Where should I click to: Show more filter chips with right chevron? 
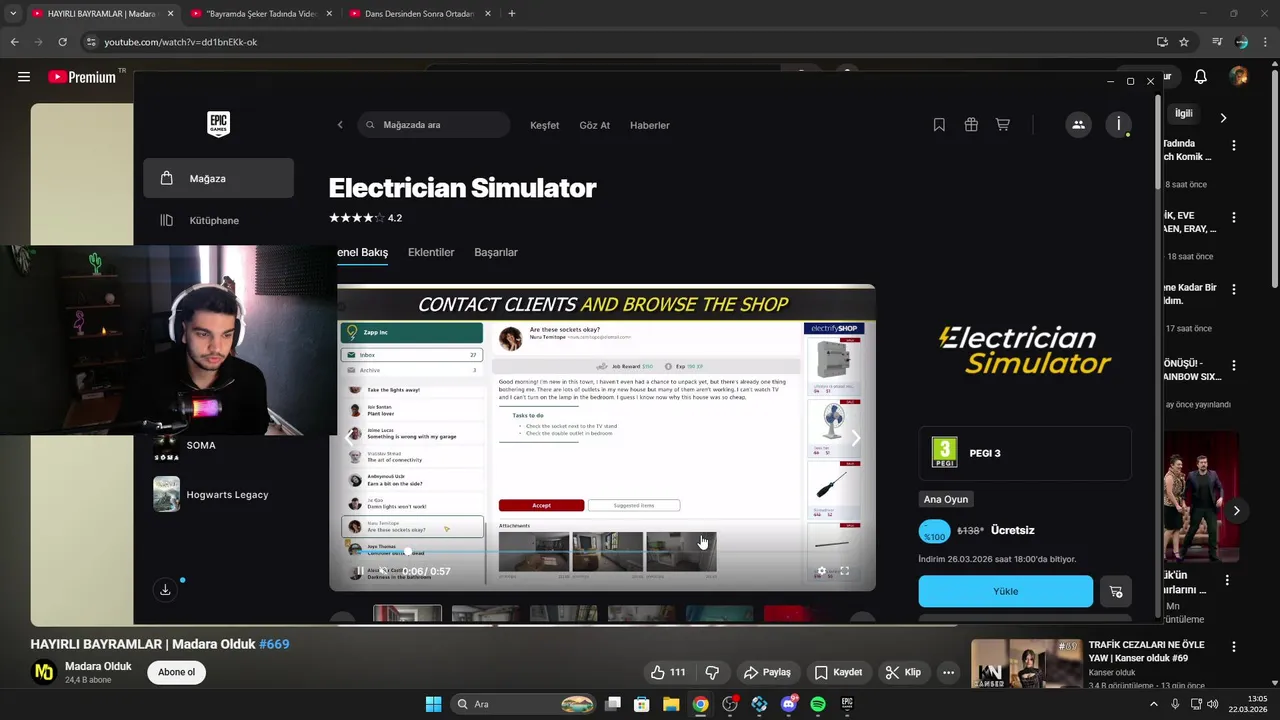(x=1223, y=117)
